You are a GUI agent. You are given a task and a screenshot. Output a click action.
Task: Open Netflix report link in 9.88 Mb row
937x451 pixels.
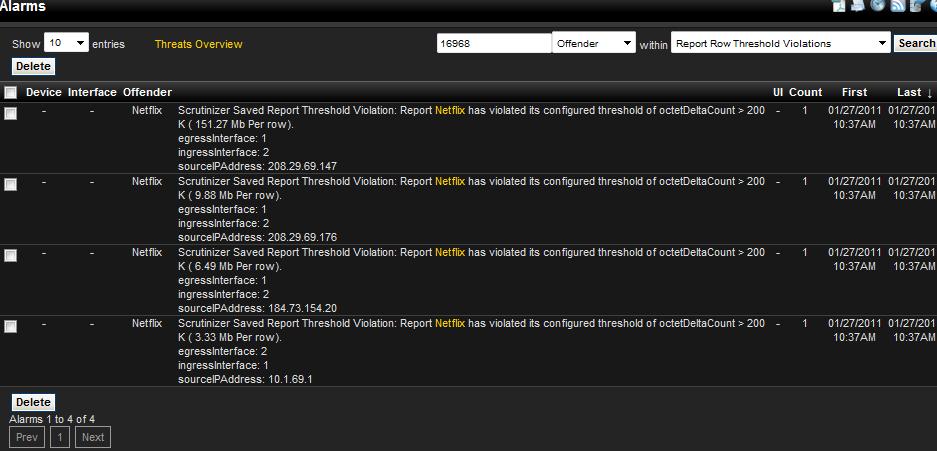(x=450, y=182)
